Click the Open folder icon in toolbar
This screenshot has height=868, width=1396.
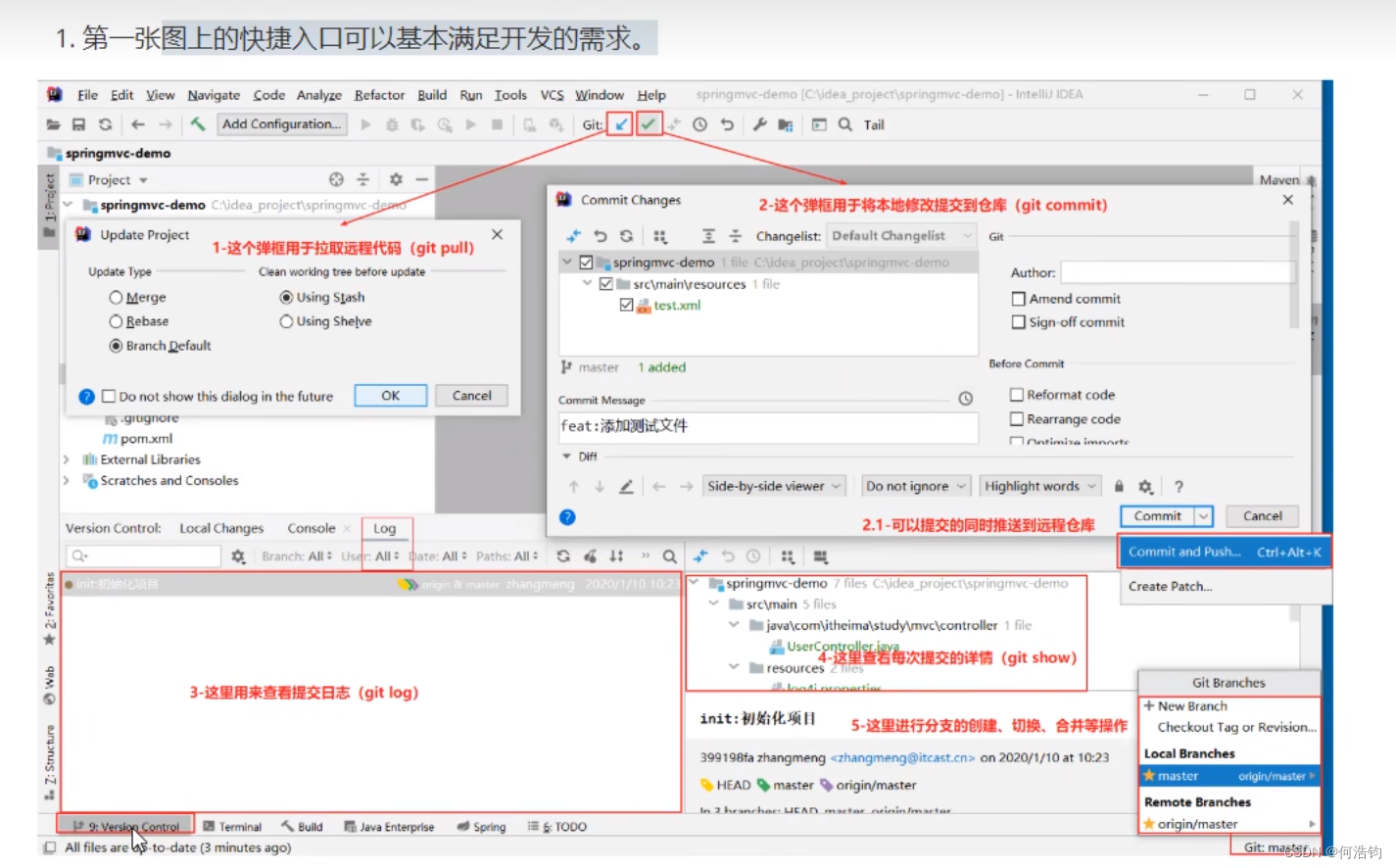(53, 124)
